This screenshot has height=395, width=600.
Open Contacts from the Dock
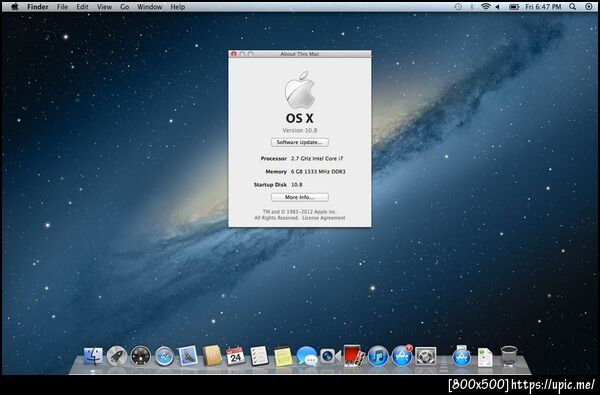click(x=212, y=356)
